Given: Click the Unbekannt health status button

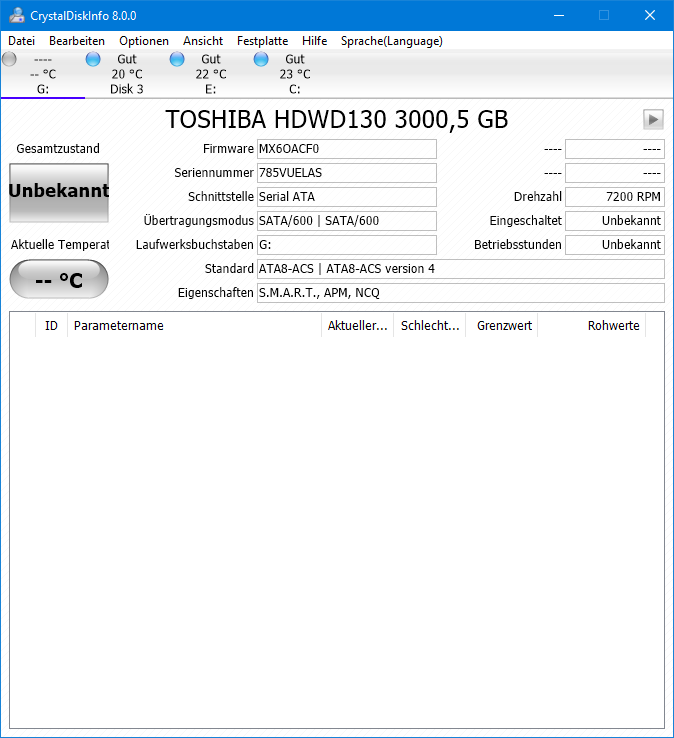Looking at the screenshot, I should pyautogui.click(x=59, y=193).
